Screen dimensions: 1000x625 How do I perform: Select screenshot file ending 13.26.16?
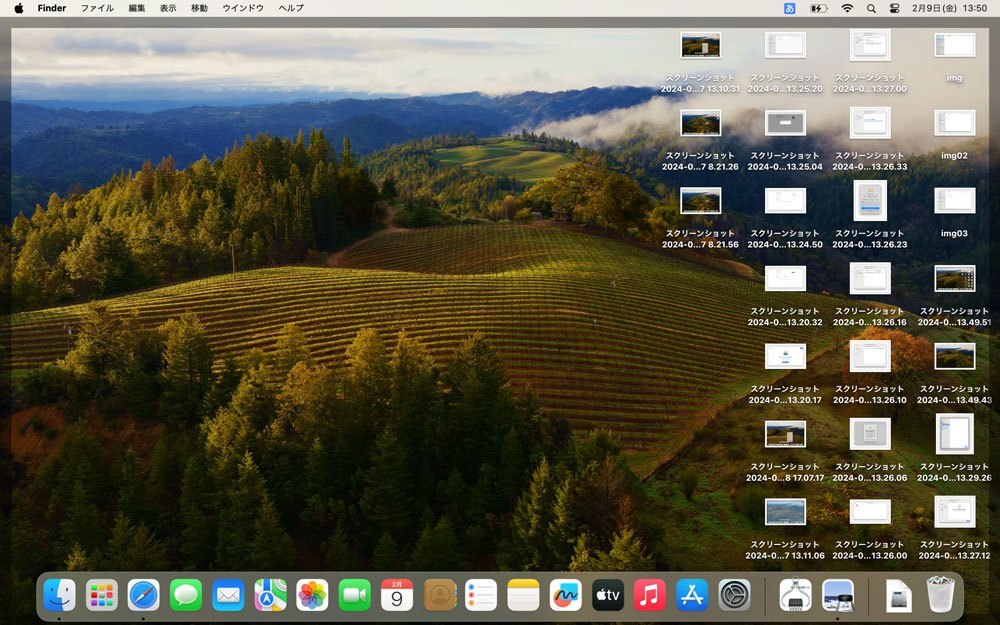pyautogui.click(x=870, y=279)
